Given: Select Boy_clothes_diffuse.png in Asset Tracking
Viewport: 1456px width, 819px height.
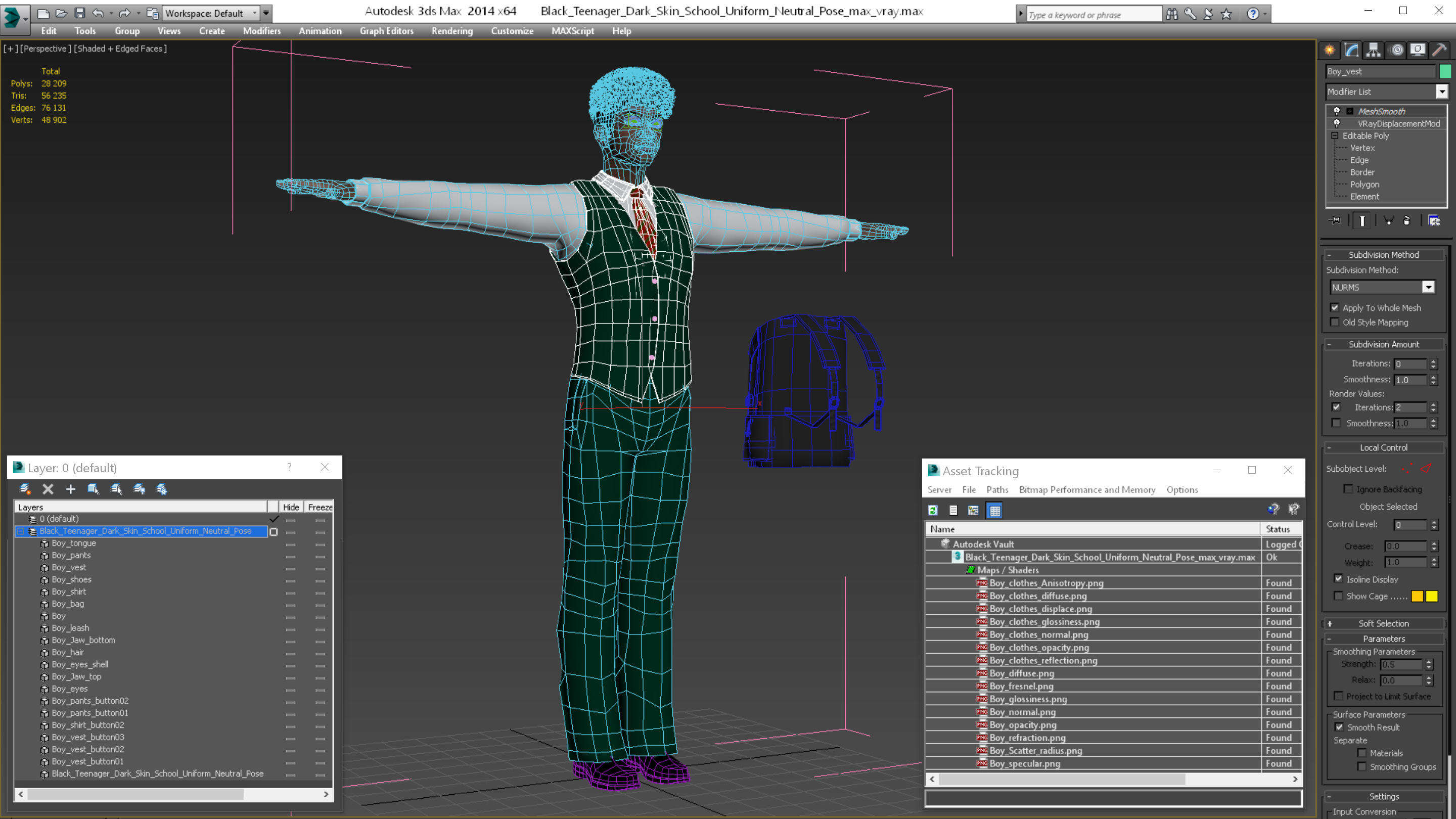Looking at the screenshot, I should pyautogui.click(x=1038, y=596).
